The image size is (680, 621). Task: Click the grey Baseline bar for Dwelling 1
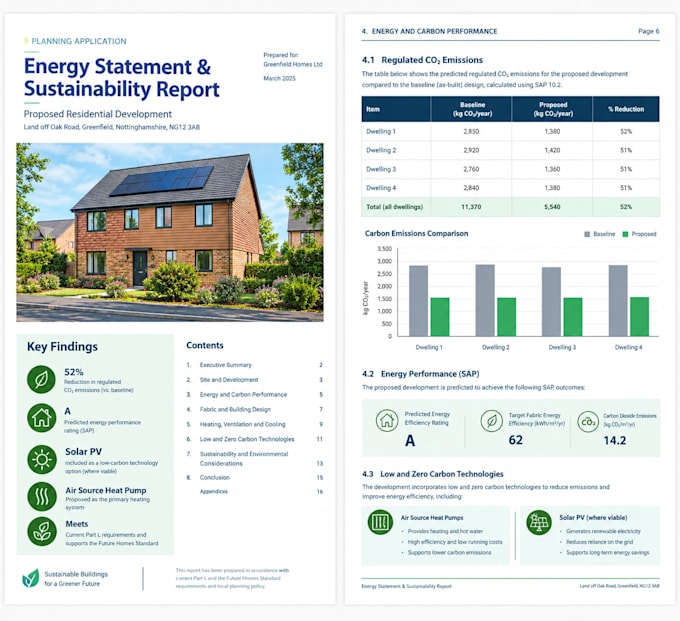tap(418, 301)
